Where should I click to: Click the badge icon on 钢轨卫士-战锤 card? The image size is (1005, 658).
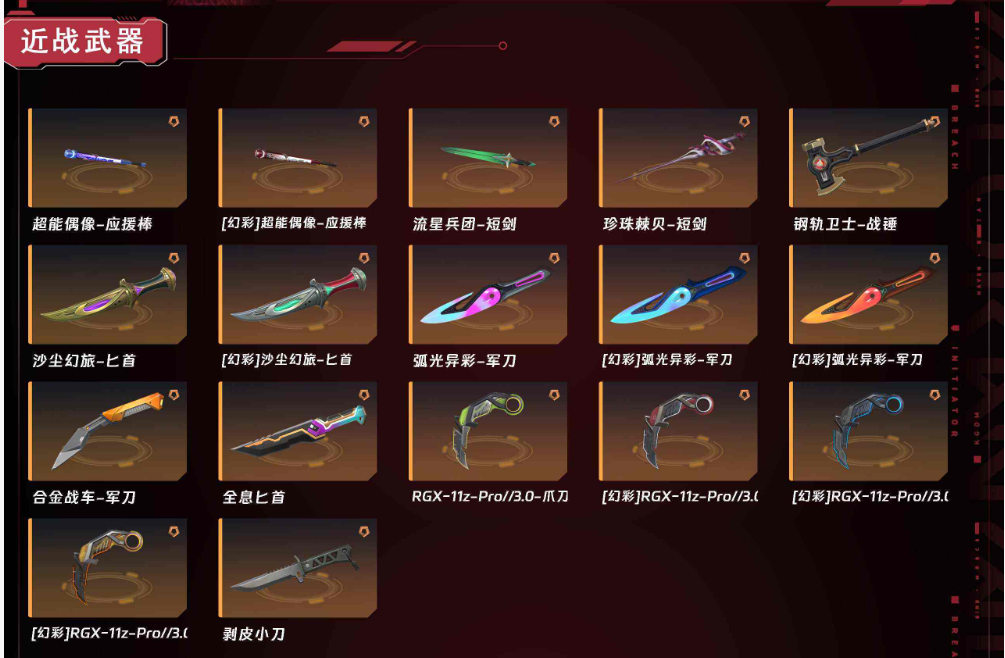(x=934, y=121)
